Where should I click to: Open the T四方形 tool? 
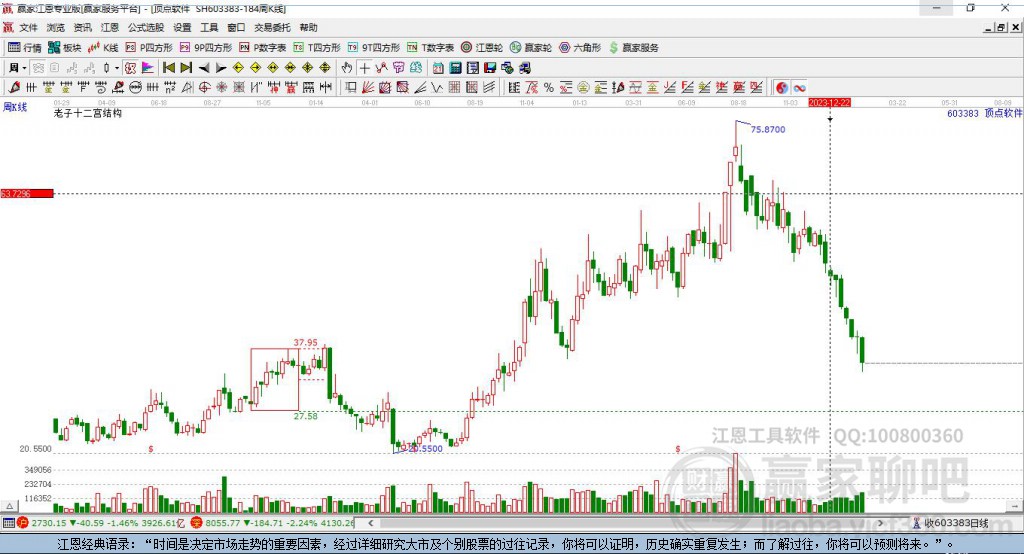click(317, 48)
